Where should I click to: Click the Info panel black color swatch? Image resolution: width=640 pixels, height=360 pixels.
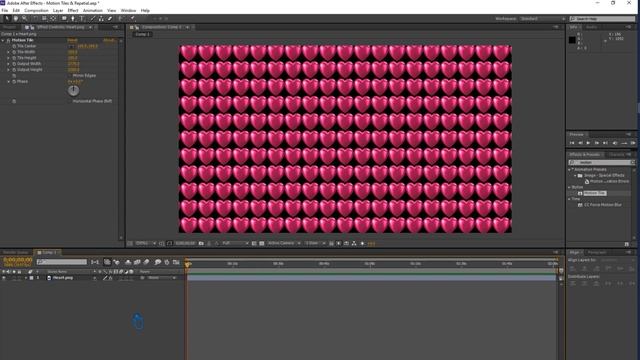(x=572, y=40)
